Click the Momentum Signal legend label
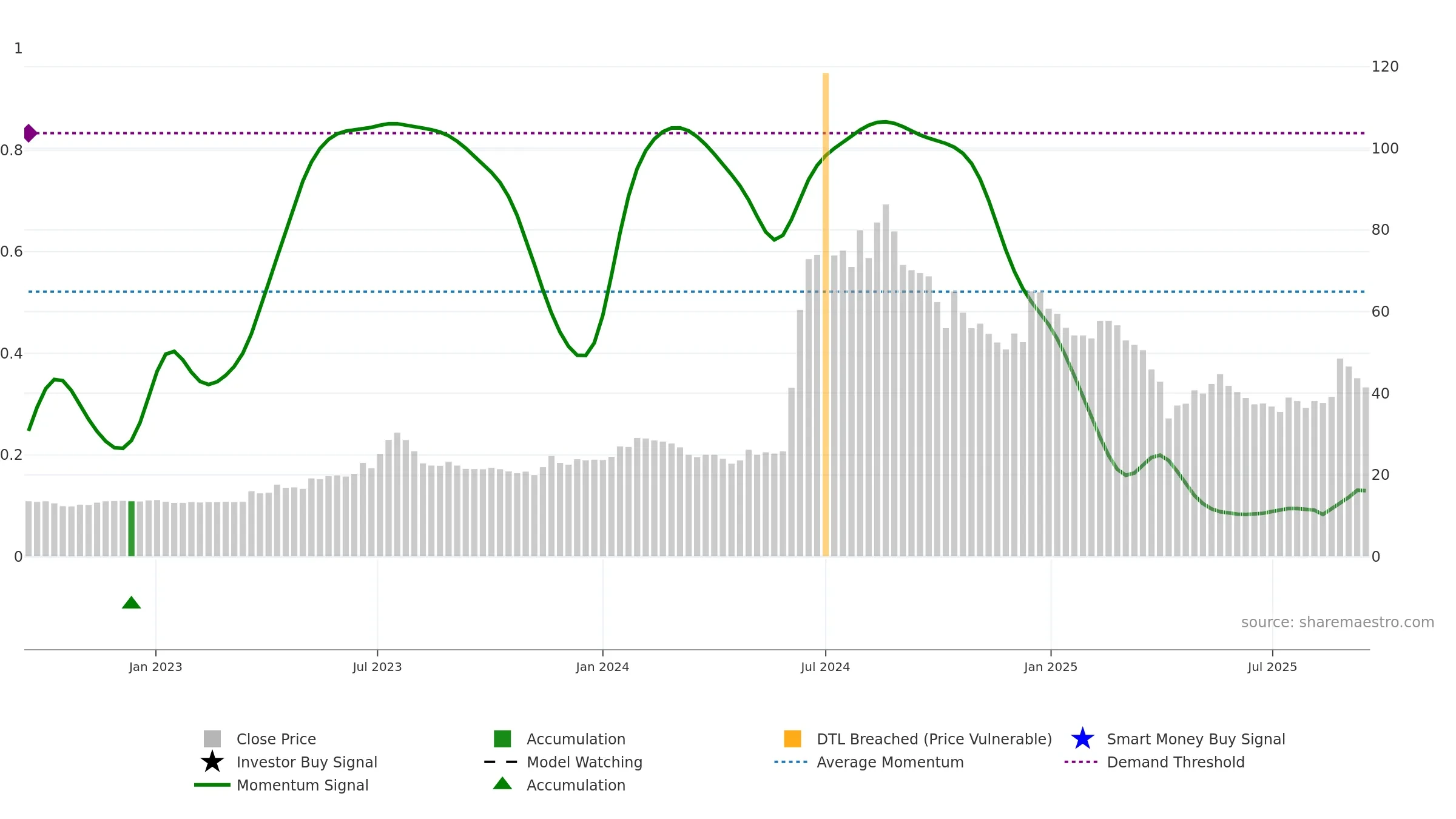Image resolution: width=1456 pixels, height=819 pixels. pyautogui.click(x=302, y=785)
